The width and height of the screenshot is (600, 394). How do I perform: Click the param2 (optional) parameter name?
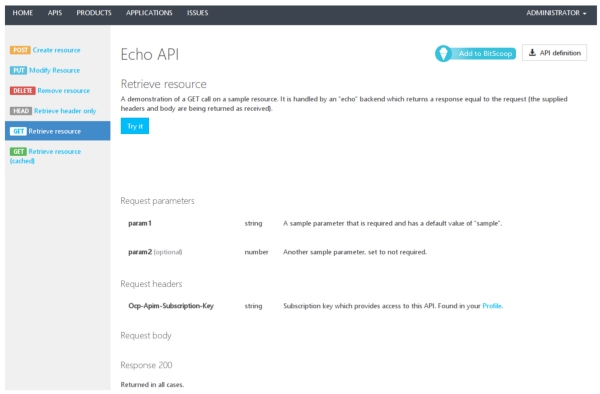[155, 252]
